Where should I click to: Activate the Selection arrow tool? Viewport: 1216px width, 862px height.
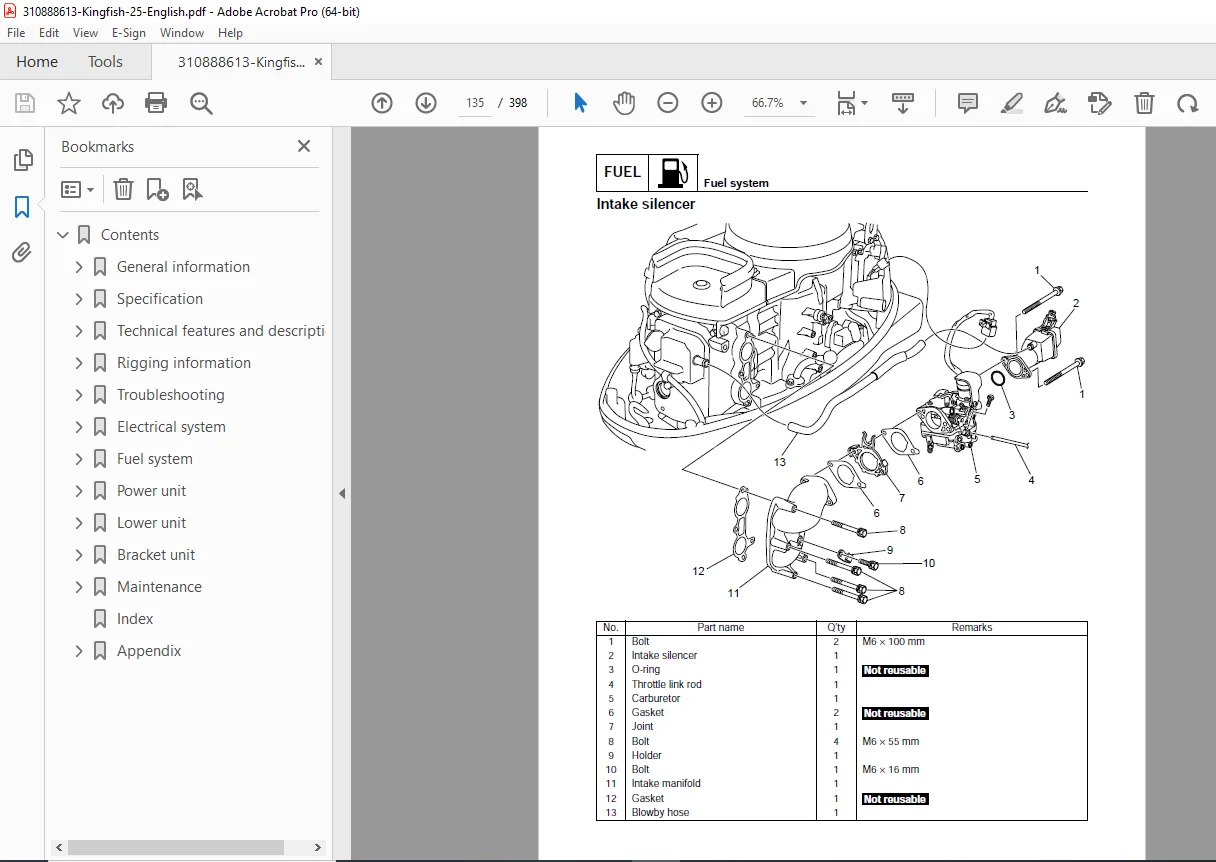click(580, 103)
